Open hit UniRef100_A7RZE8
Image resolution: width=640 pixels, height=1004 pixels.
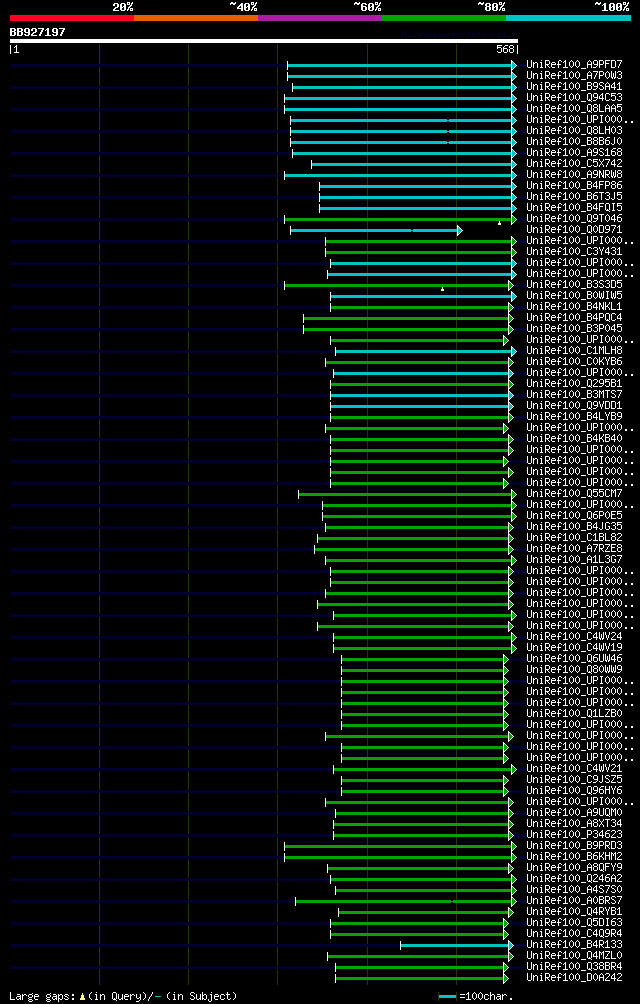pos(574,549)
